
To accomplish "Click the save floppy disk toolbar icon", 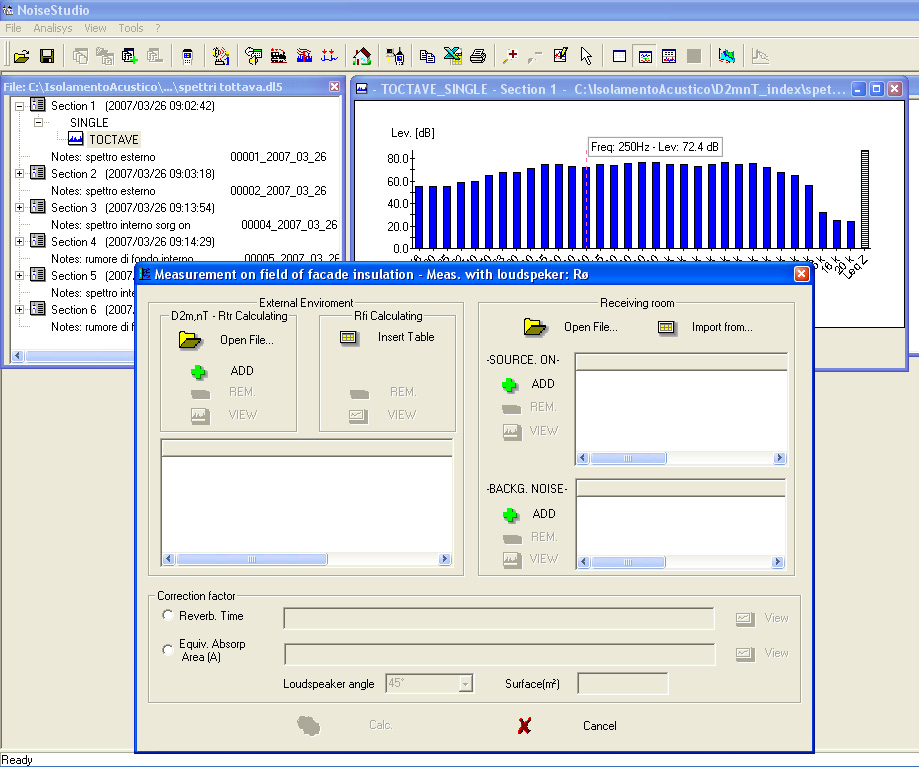I will tap(47, 56).
